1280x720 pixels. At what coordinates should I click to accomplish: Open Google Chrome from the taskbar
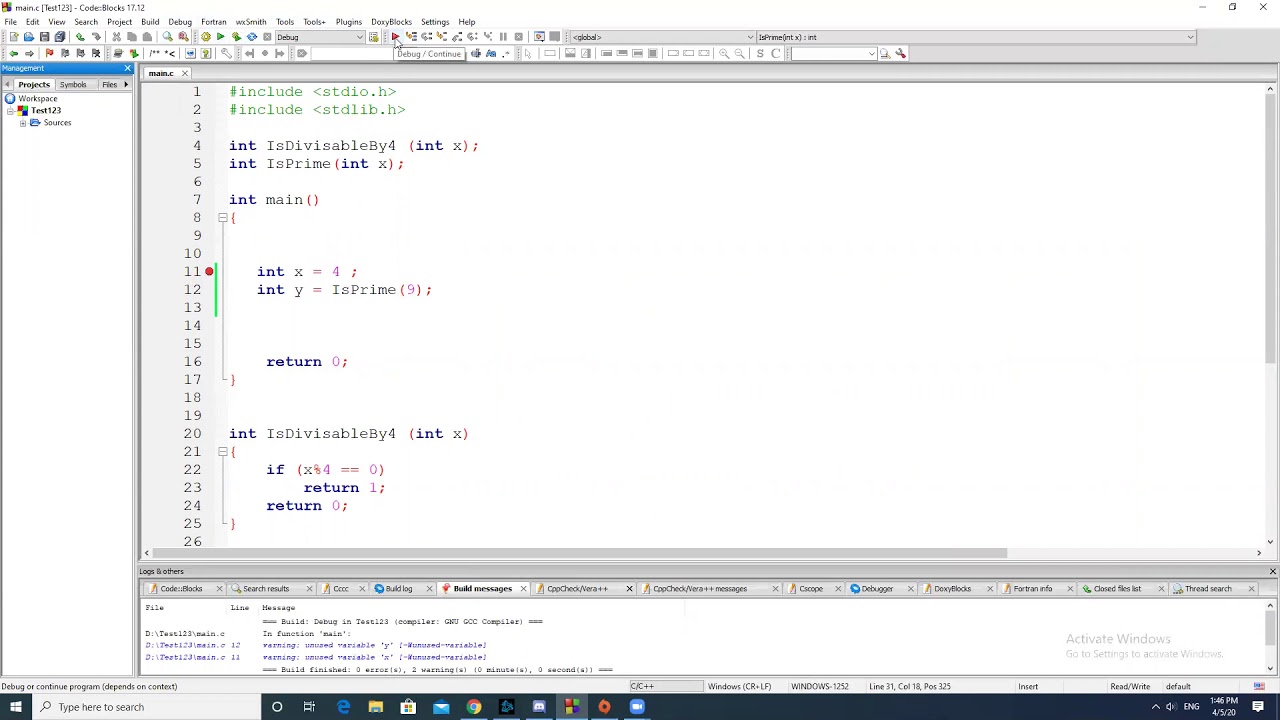click(474, 707)
